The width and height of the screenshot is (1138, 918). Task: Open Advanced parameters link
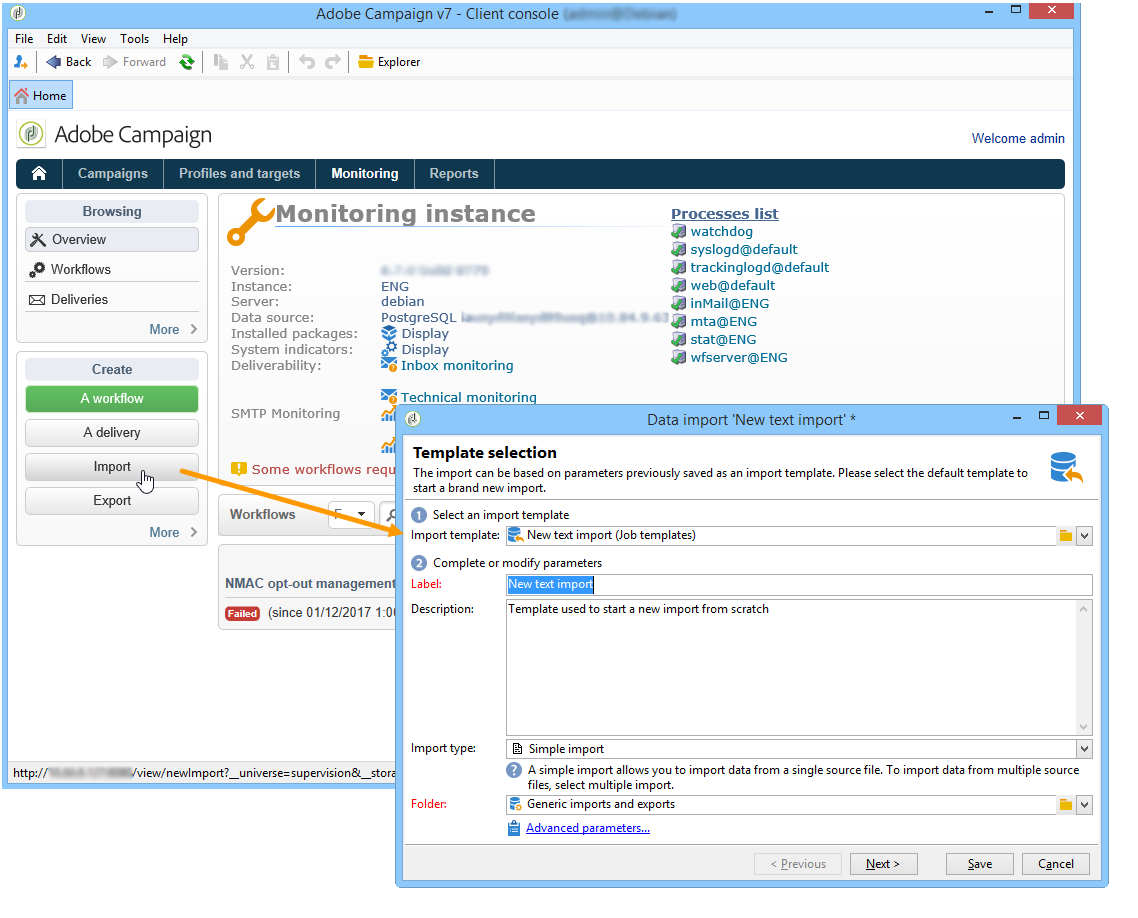[587, 828]
